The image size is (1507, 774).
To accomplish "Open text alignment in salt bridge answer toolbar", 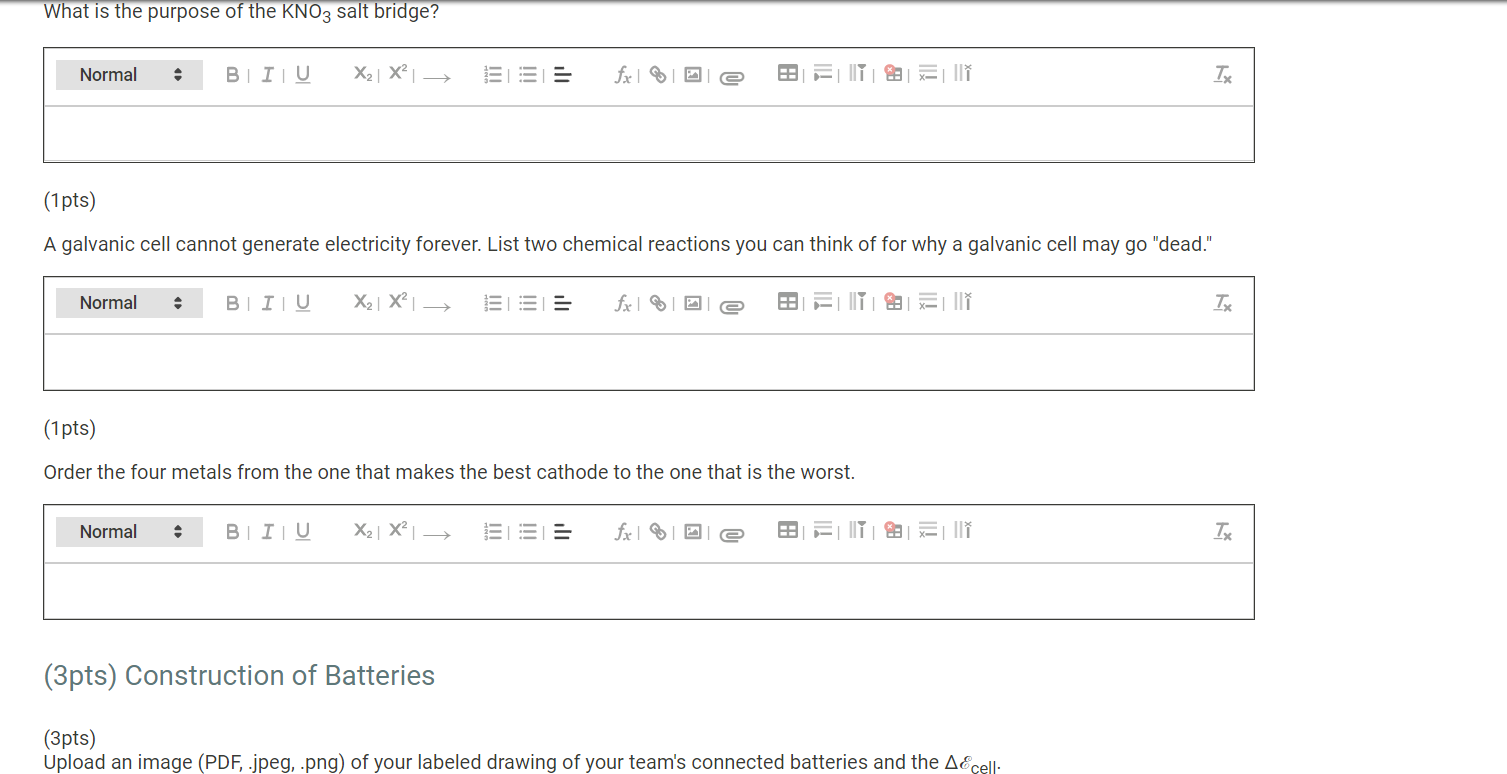I will coord(563,75).
